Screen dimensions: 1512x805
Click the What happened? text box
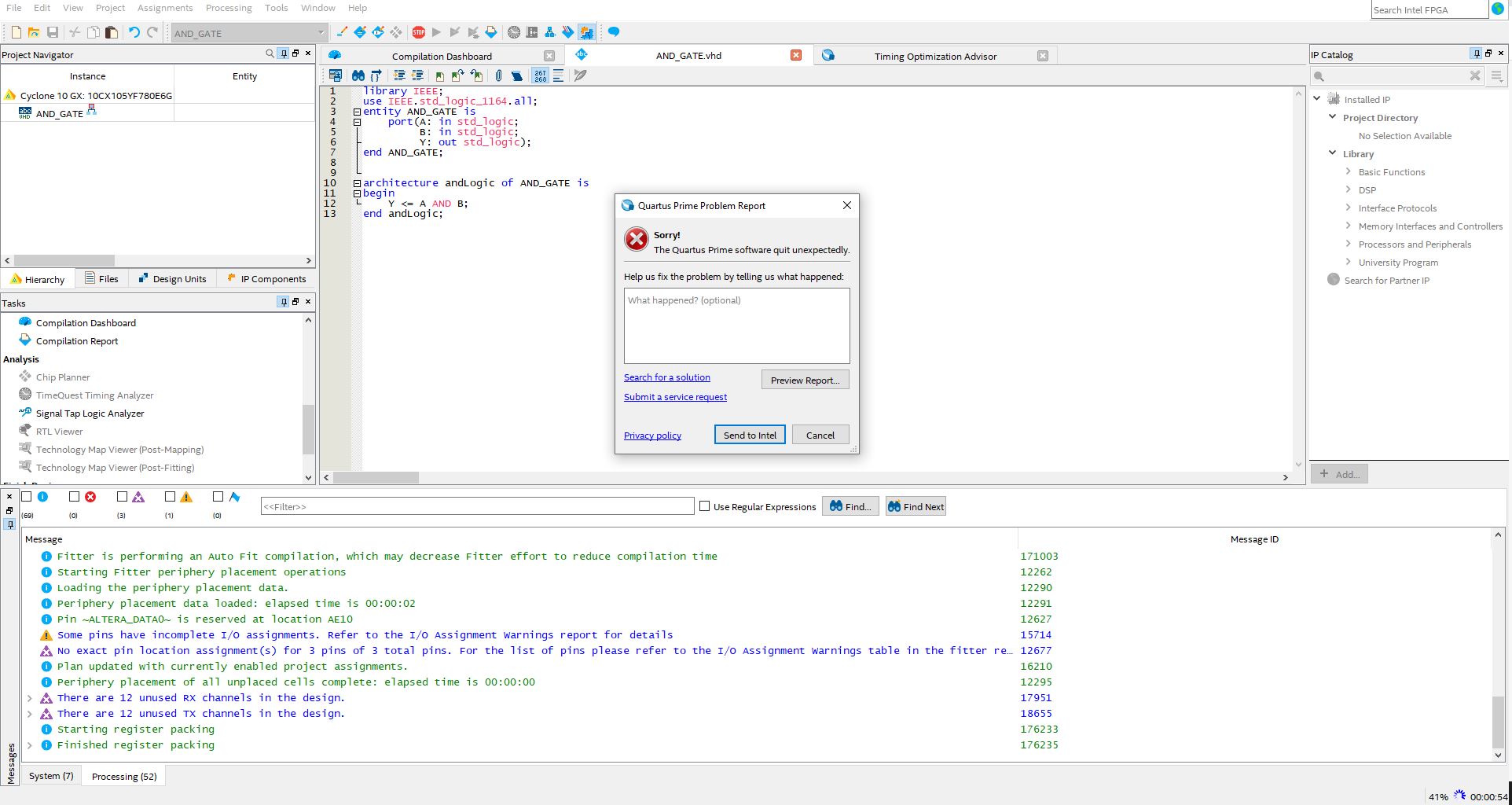point(736,325)
